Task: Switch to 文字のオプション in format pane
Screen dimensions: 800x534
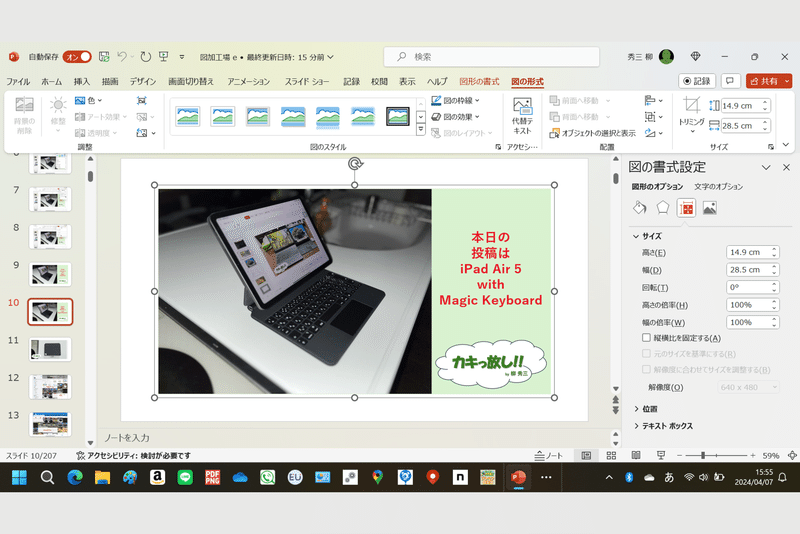Action: pos(718,187)
